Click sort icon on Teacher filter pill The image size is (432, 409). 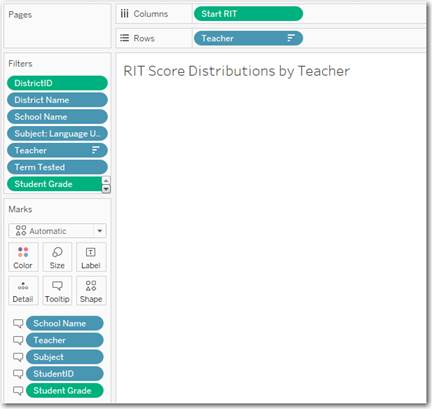point(96,150)
